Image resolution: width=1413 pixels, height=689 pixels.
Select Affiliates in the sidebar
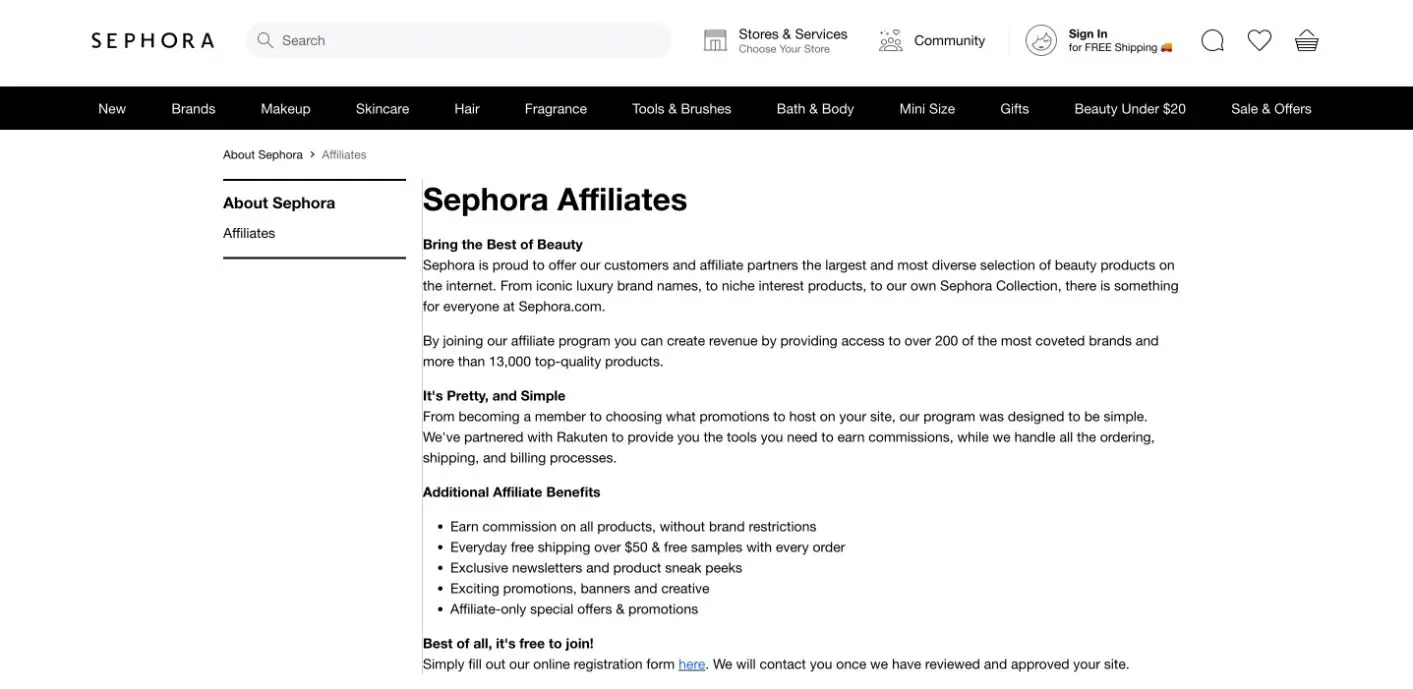tap(249, 233)
